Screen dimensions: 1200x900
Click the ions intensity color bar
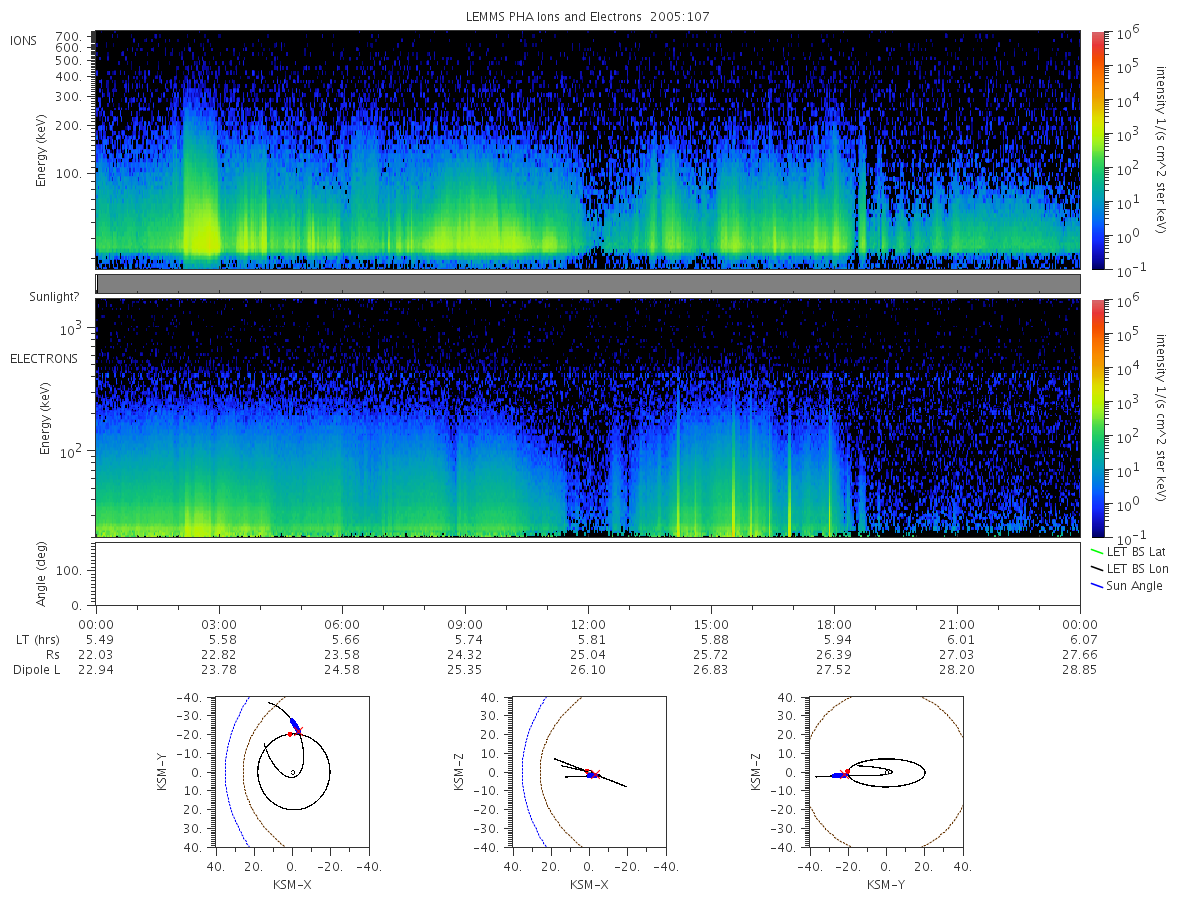(x=1097, y=150)
